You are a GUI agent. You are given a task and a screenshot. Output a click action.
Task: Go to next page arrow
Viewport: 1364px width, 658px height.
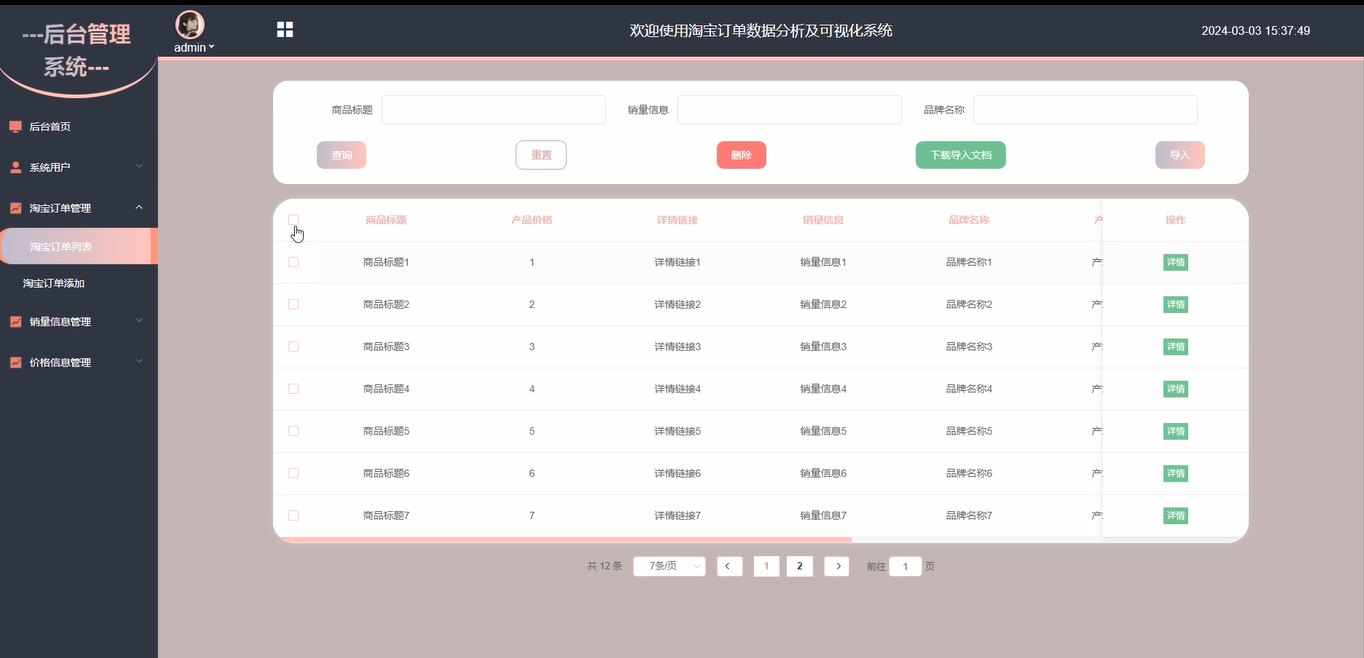[x=837, y=566]
